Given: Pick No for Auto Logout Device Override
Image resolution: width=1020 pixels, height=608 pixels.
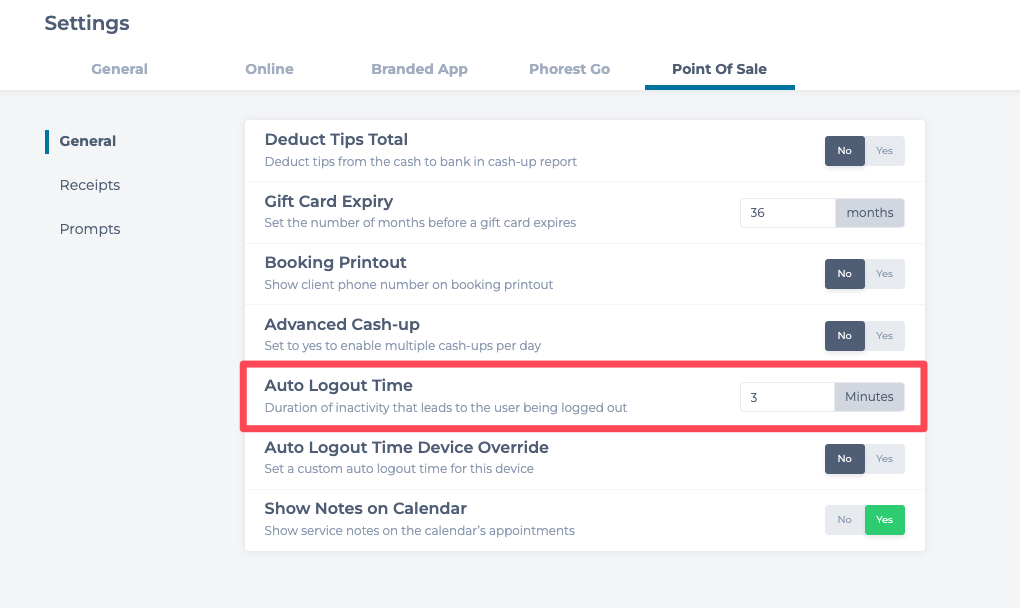Looking at the screenshot, I should coord(845,459).
